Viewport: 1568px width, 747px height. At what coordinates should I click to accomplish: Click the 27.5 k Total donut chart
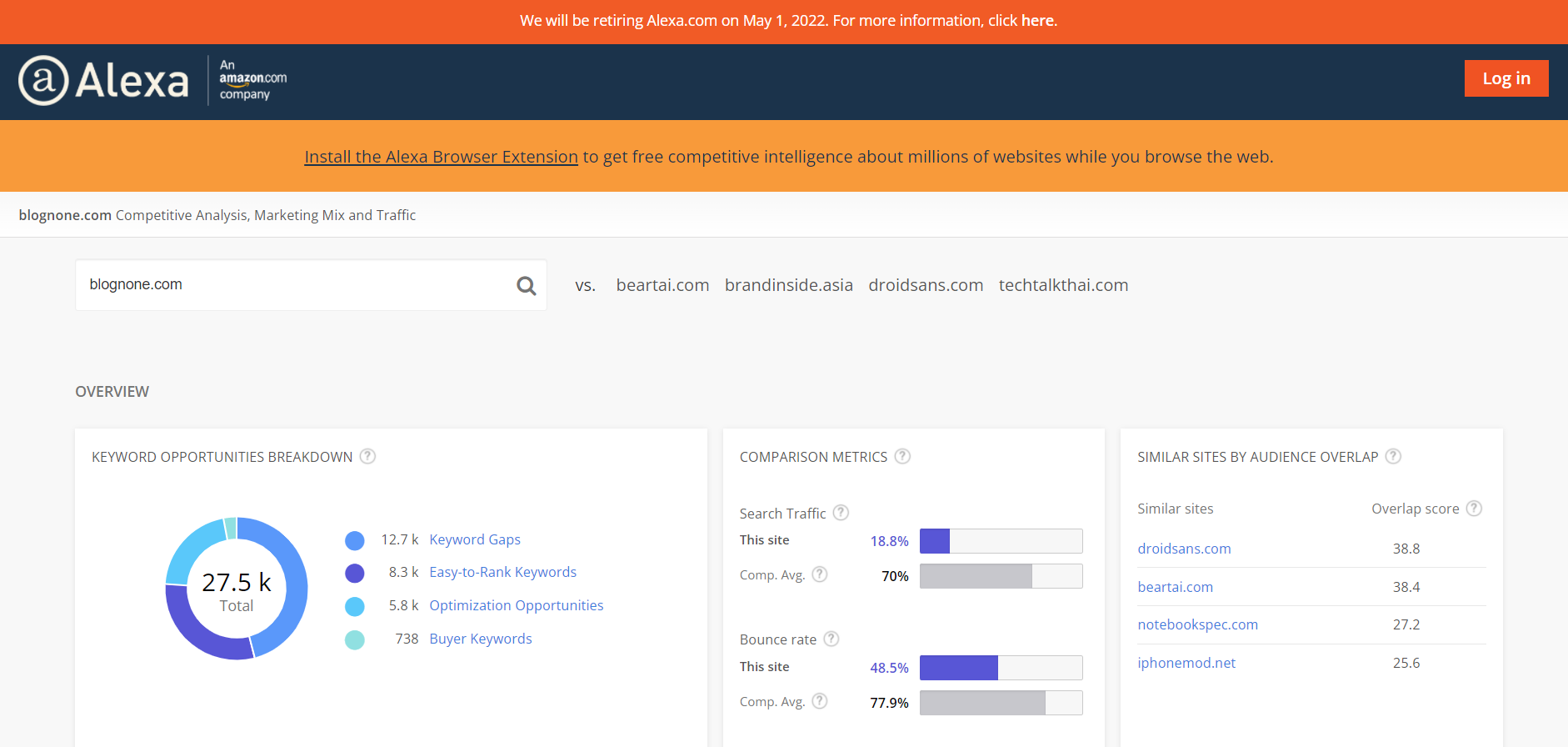tap(237, 589)
